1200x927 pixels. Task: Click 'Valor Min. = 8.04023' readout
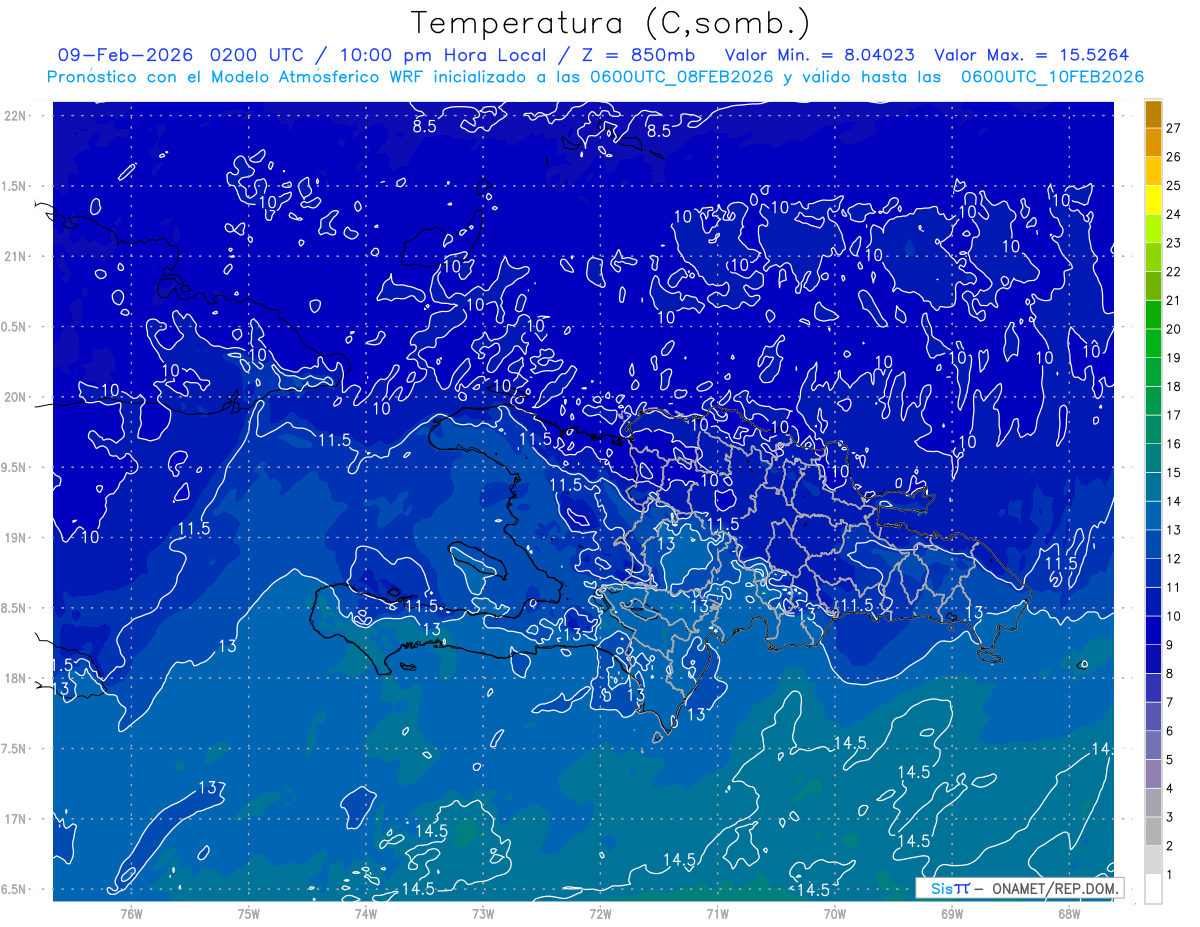tap(820, 55)
